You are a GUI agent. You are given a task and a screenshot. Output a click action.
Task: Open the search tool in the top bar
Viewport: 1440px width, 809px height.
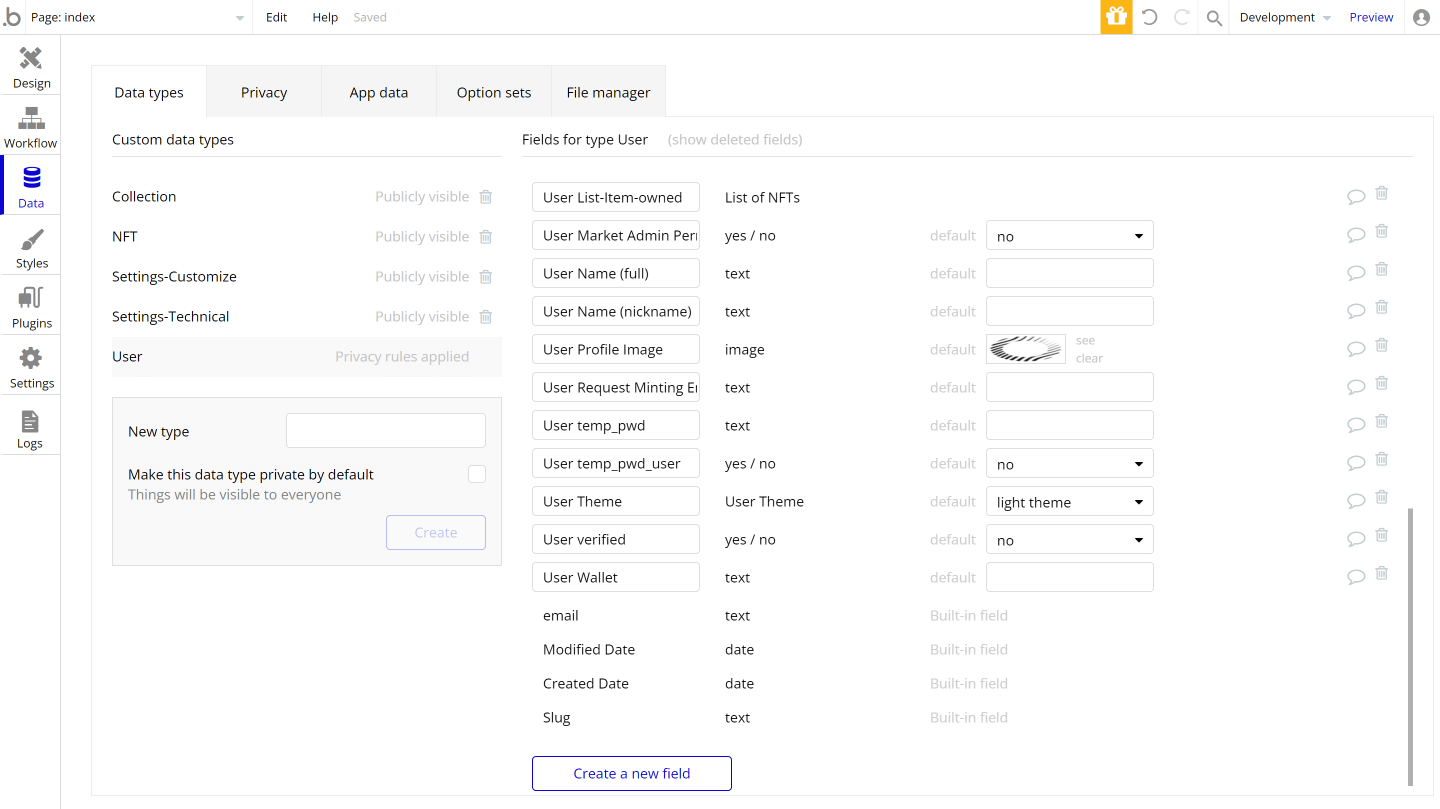1213,17
